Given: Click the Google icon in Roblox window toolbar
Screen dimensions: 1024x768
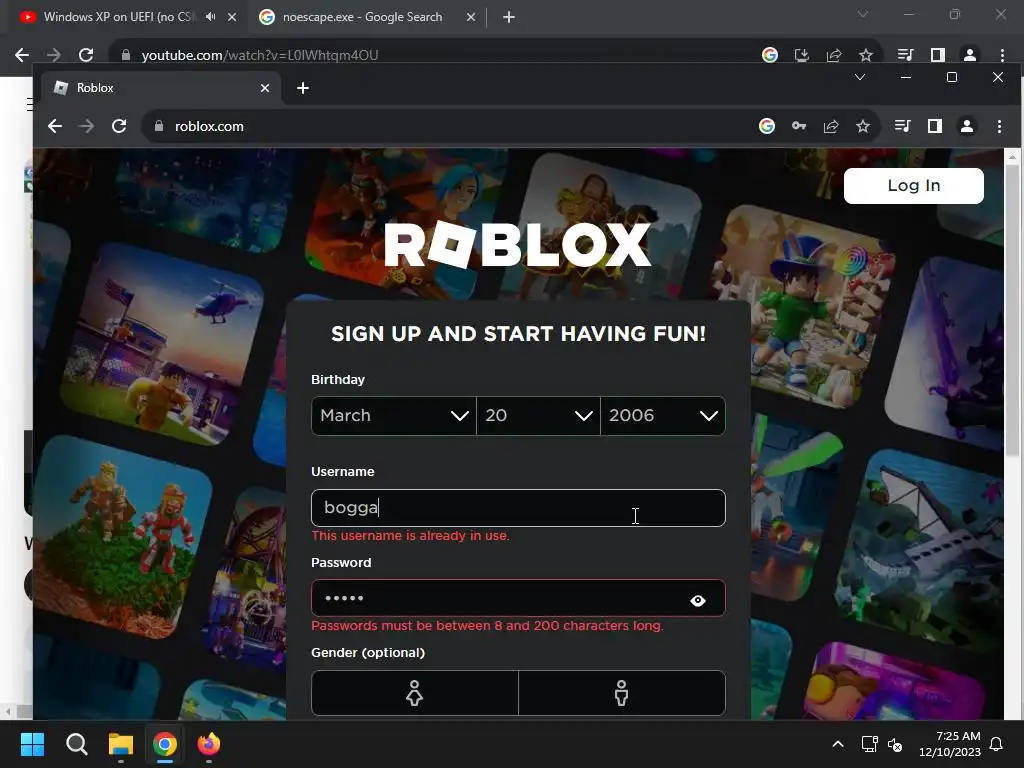Looking at the screenshot, I should 767,126.
